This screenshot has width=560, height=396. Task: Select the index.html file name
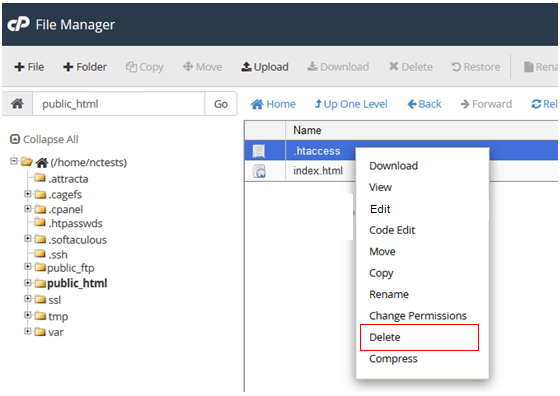pyautogui.click(x=318, y=171)
